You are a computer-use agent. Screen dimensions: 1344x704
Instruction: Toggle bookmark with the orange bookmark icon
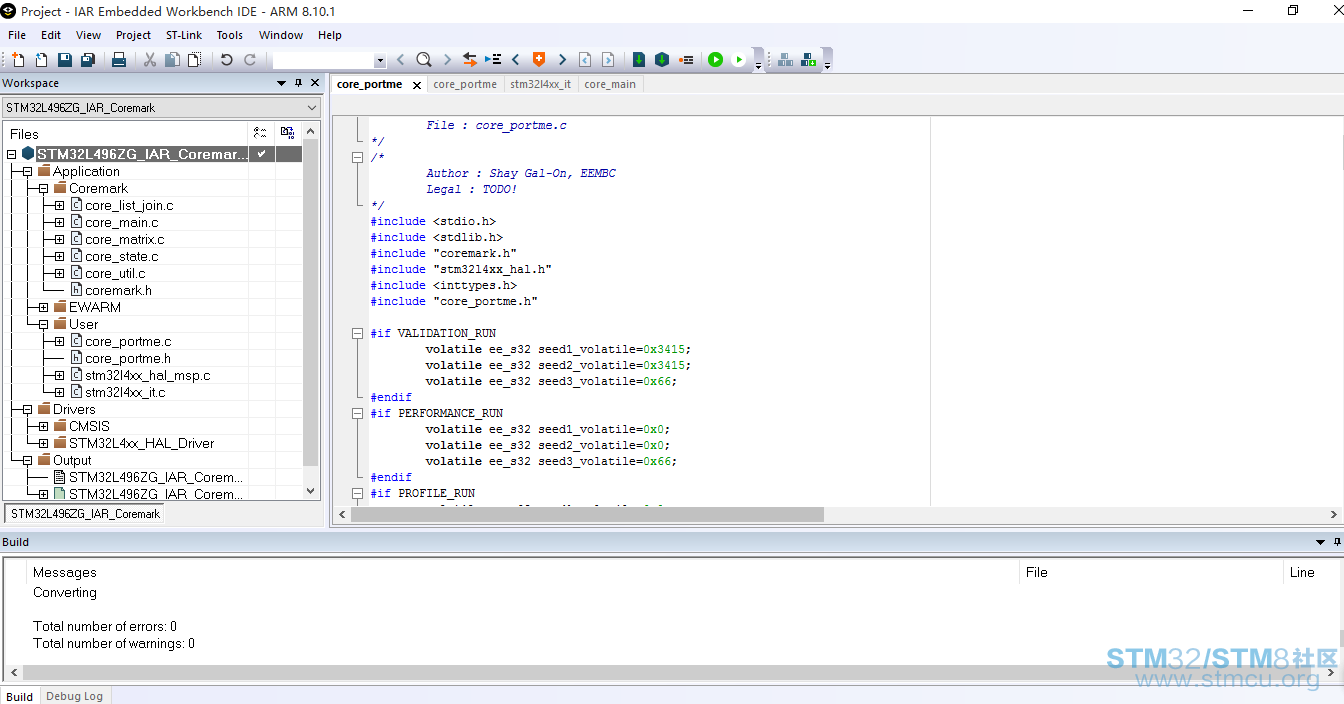coord(539,60)
